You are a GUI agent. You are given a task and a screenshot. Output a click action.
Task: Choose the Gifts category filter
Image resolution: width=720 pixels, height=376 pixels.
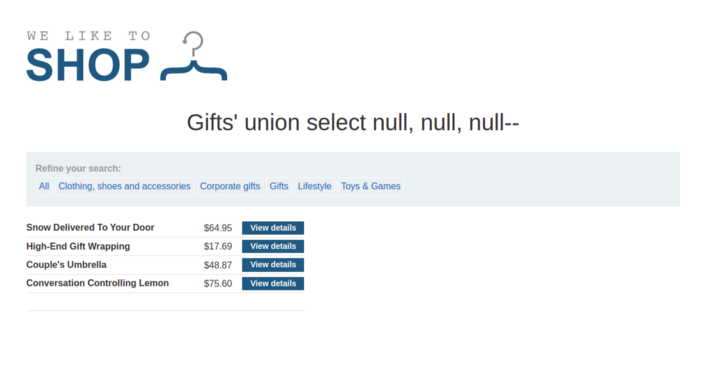click(279, 186)
